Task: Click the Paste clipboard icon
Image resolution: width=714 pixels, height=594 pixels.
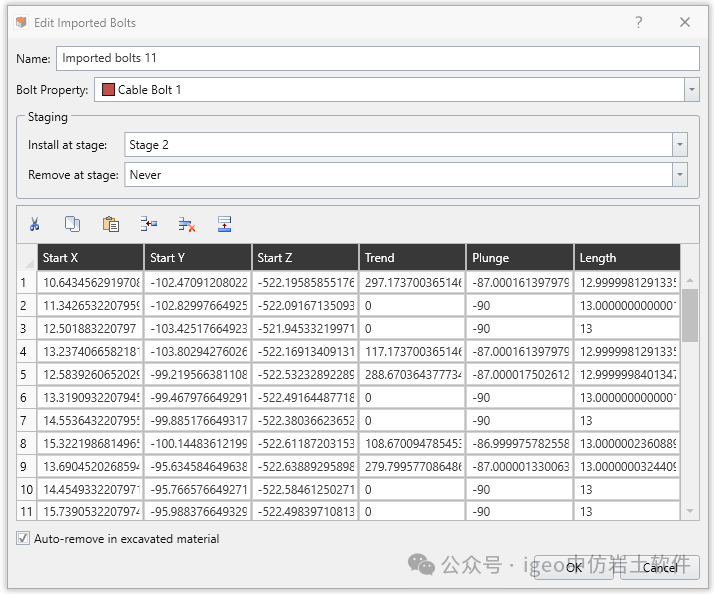Action: click(x=110, y=224)
